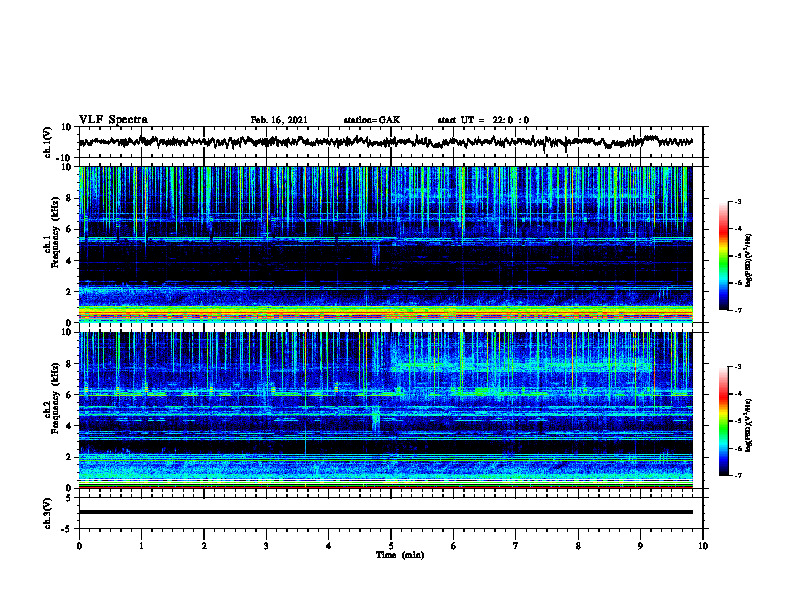Viewport: 792px width, 612px height.
Task: Click the "Time (min)" axis label
Action: click(x=400, y=555)
